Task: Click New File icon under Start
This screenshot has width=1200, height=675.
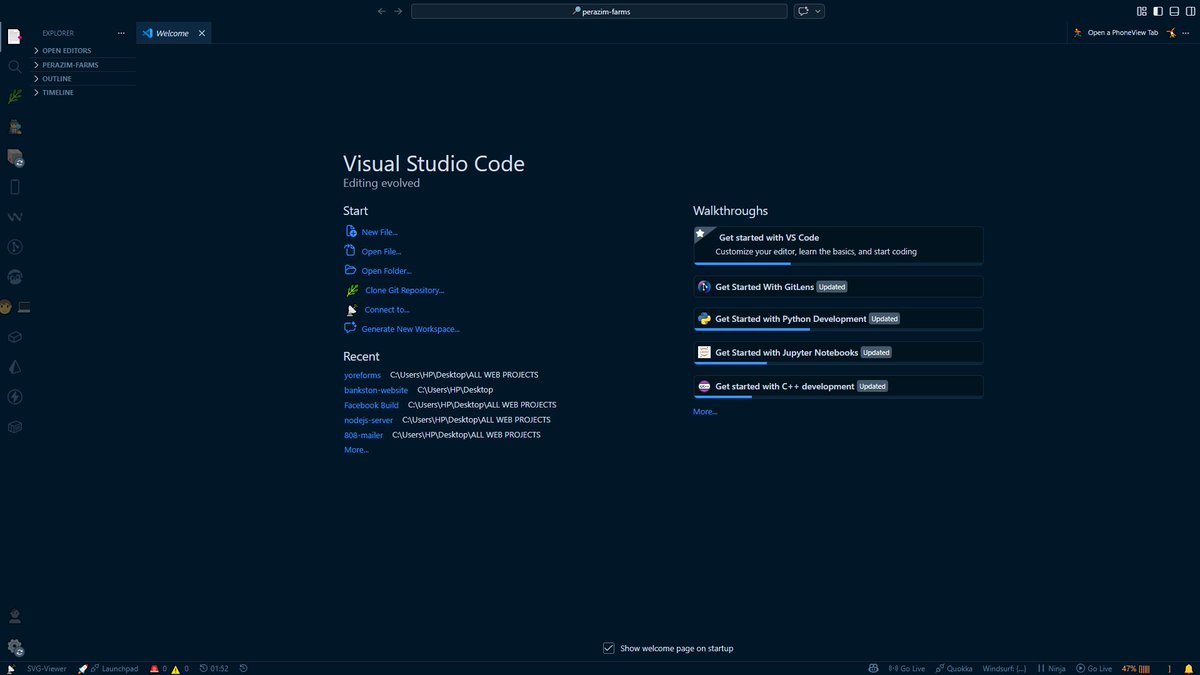Action: (x=350, y=231)
